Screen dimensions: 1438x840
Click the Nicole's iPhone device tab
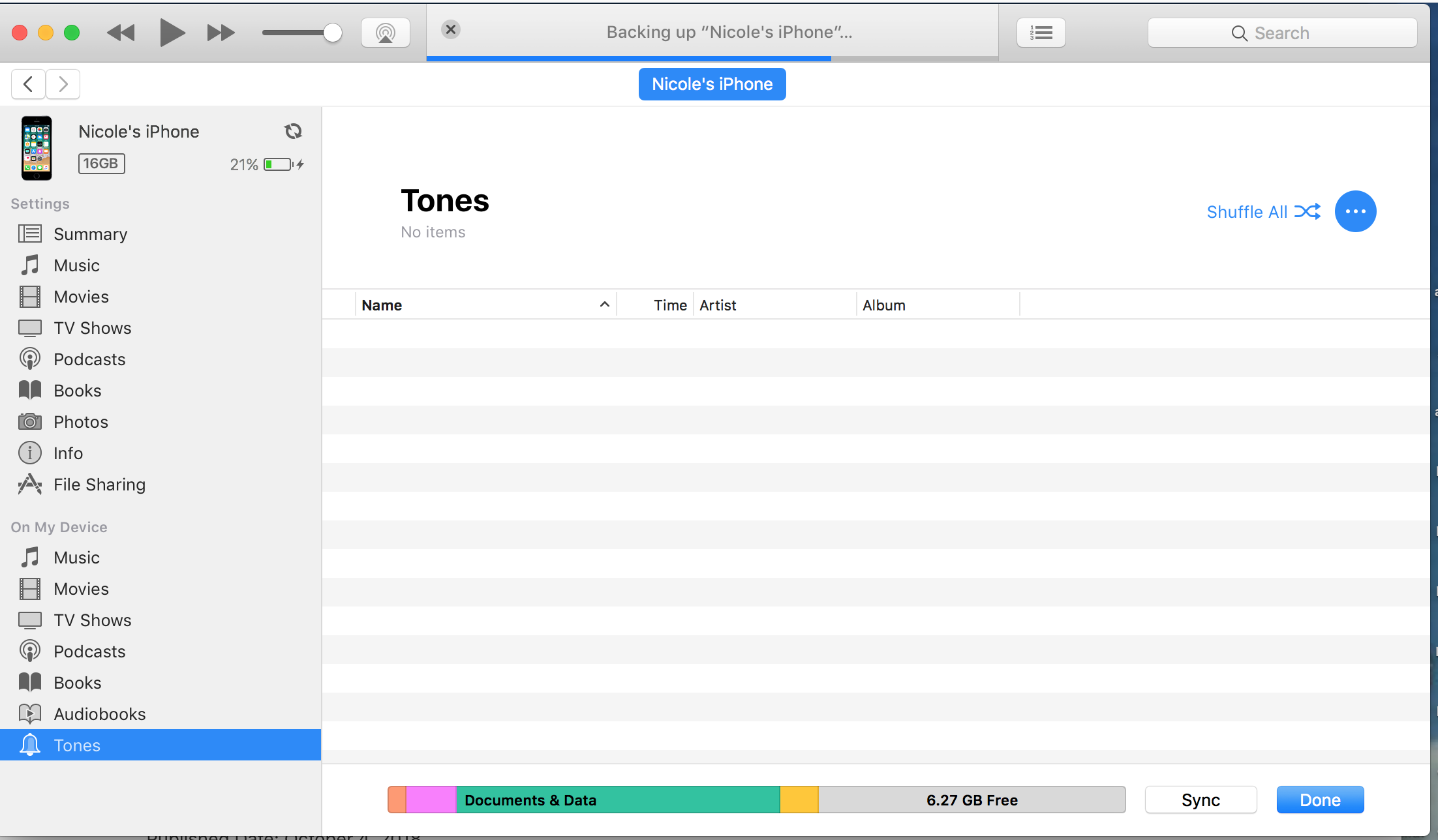(x=712, y=84)
